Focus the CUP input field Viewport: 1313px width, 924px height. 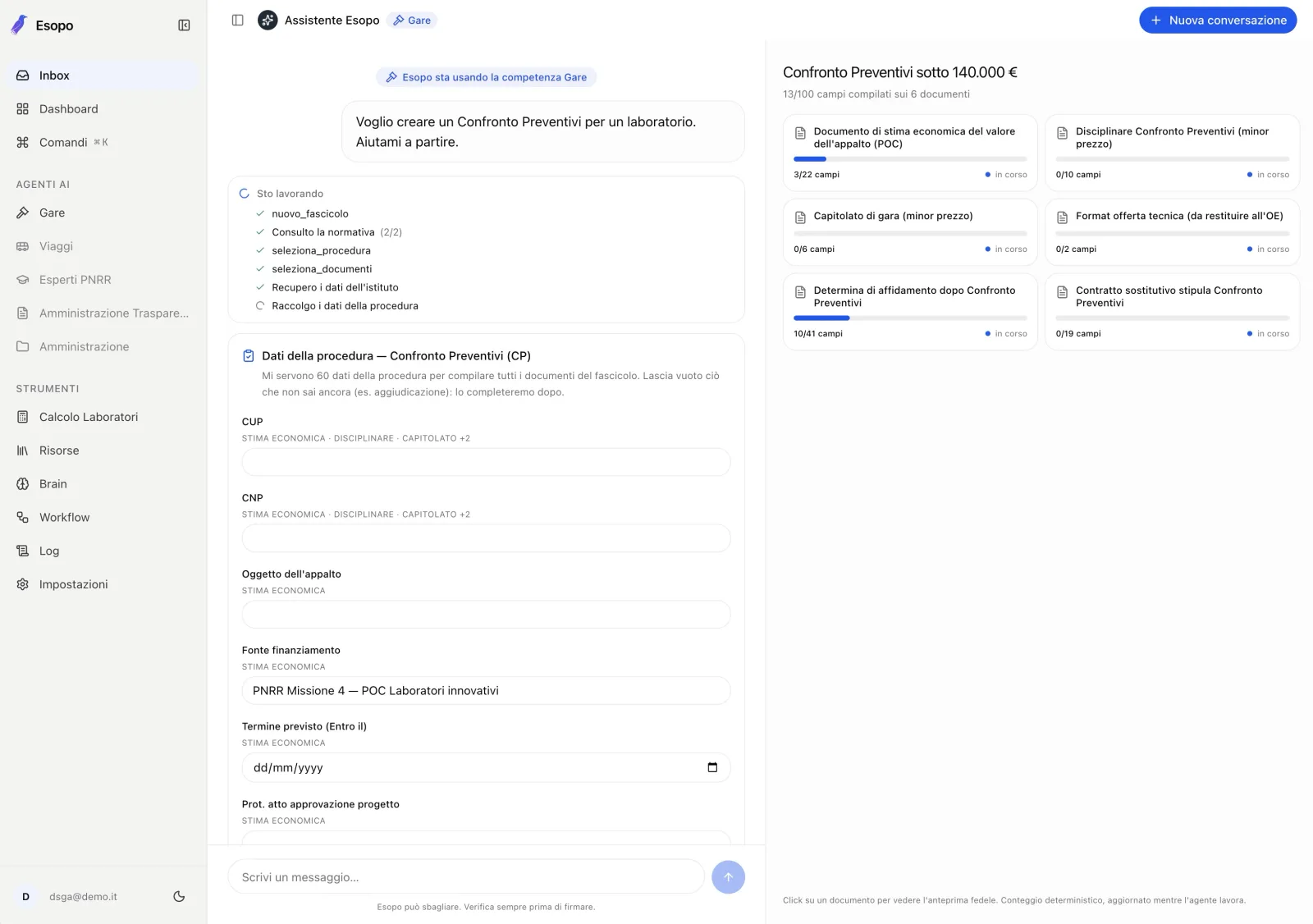[x=486, y=462]
